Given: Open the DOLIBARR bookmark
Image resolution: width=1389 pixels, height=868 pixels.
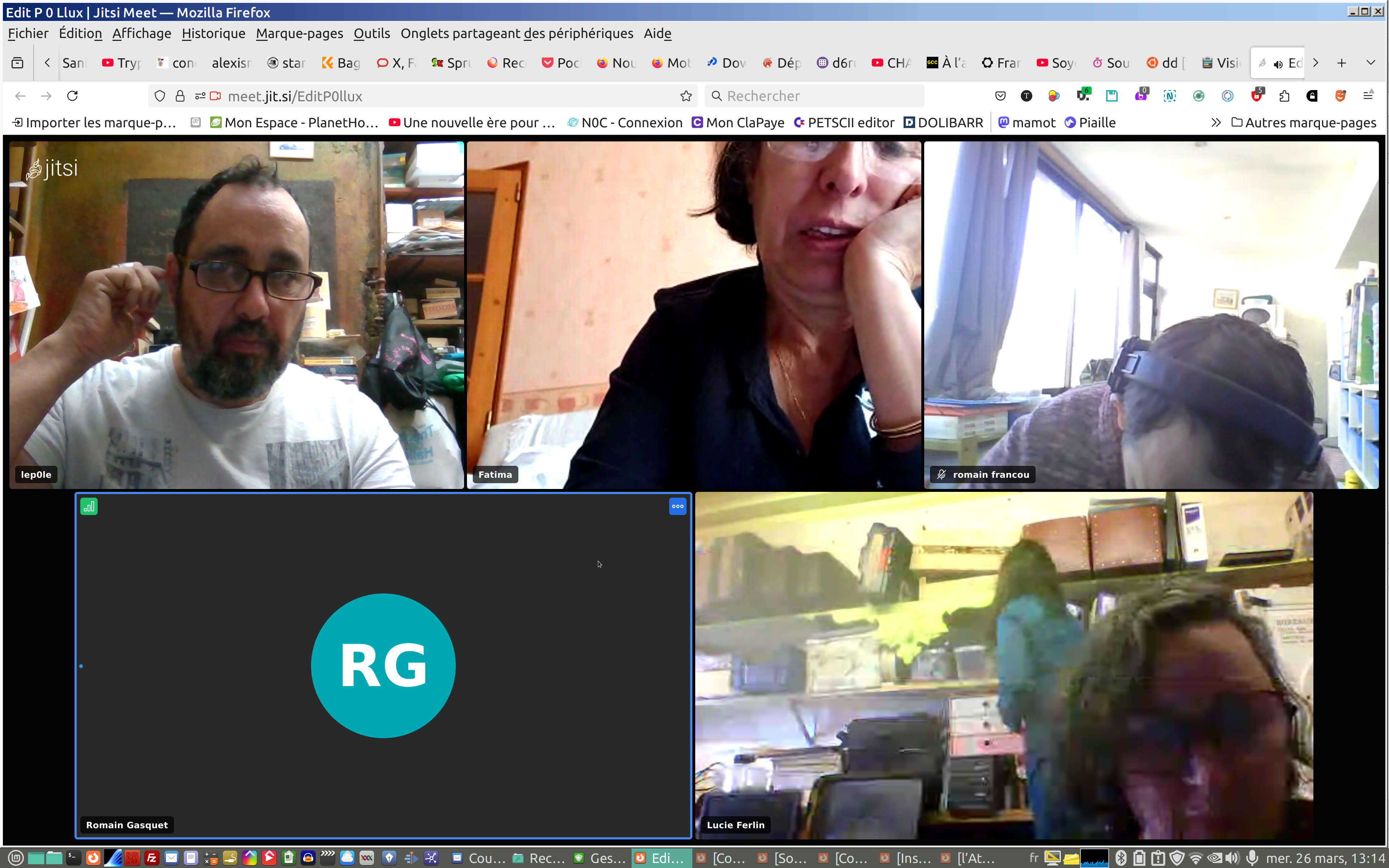Looking at the screenshot, I should pos(943,122).
